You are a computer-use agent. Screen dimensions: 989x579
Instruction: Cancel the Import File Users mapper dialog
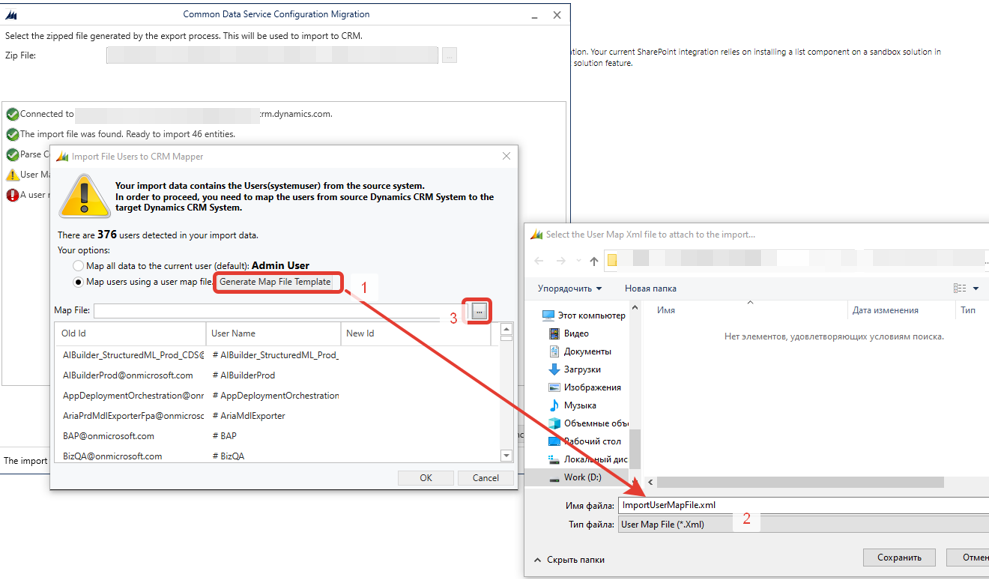(486, 477)
